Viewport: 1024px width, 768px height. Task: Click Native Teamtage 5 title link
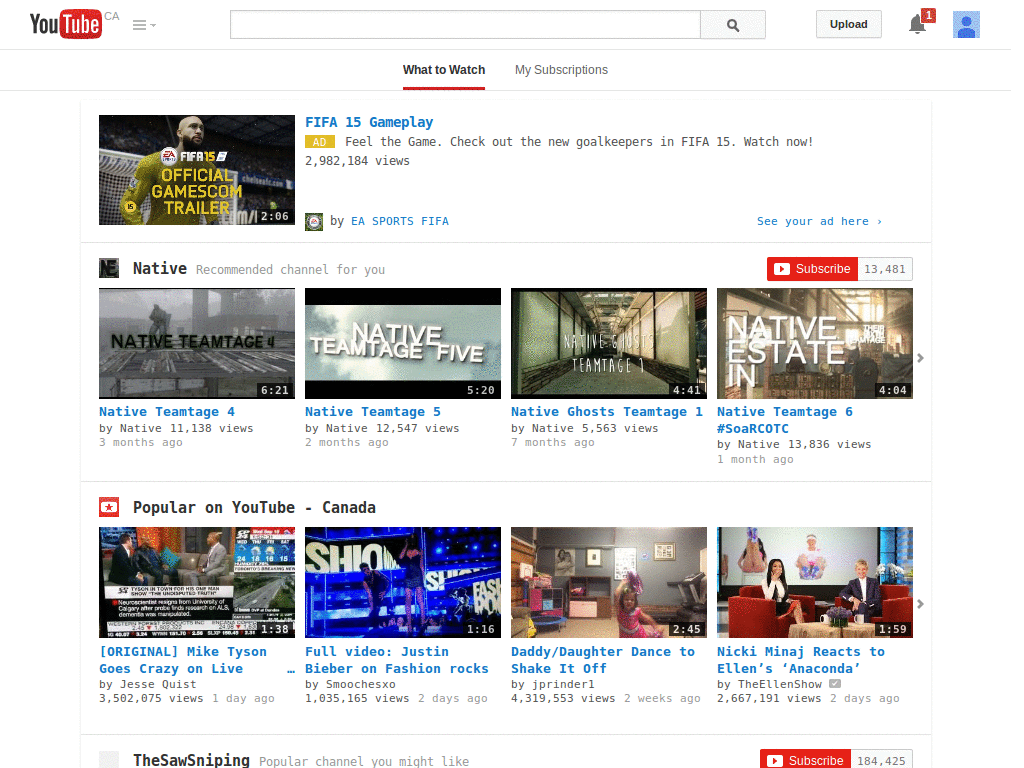pyautogui.click(x=373, y=412)
